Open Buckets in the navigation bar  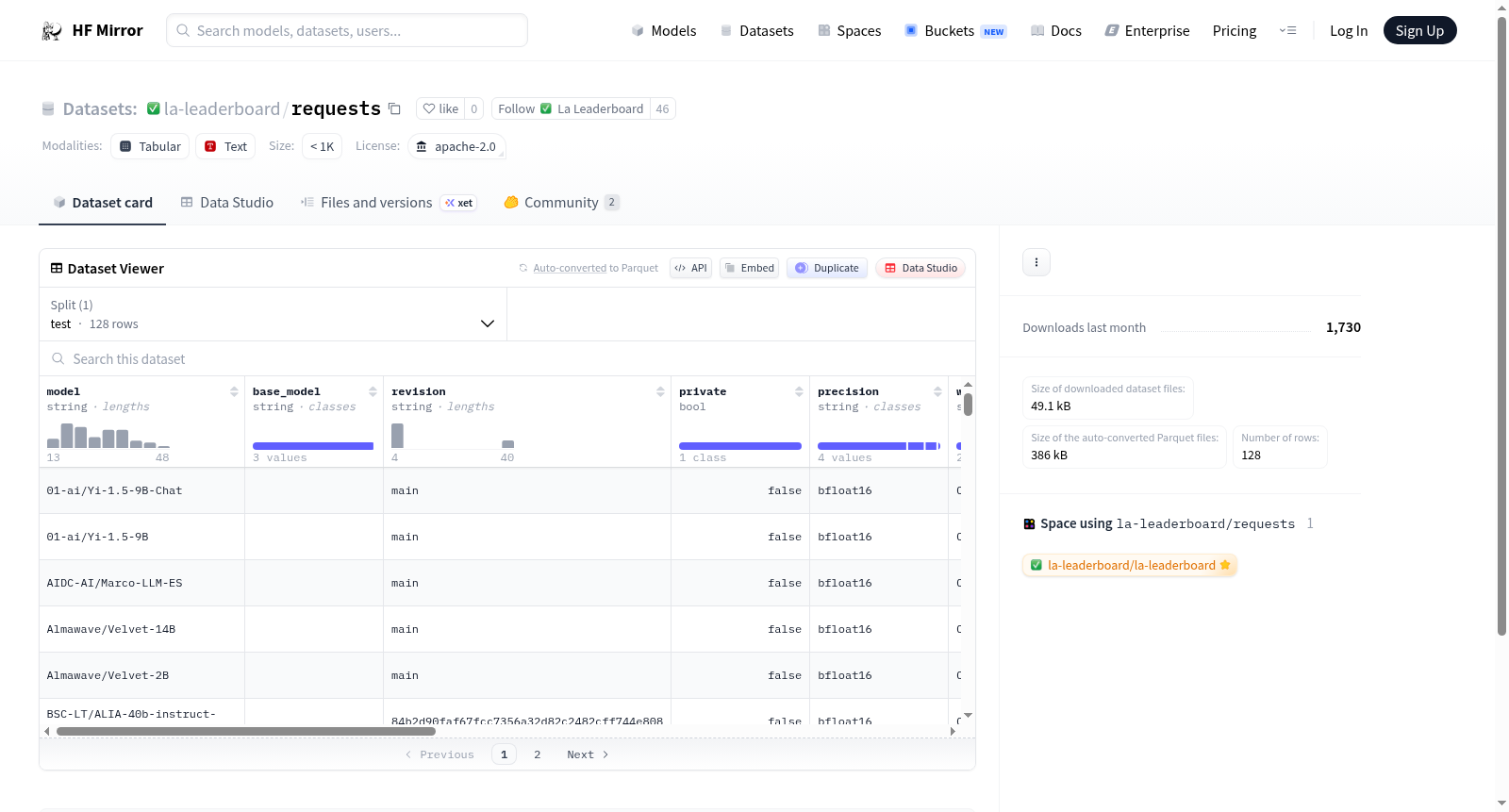point(956,31)
